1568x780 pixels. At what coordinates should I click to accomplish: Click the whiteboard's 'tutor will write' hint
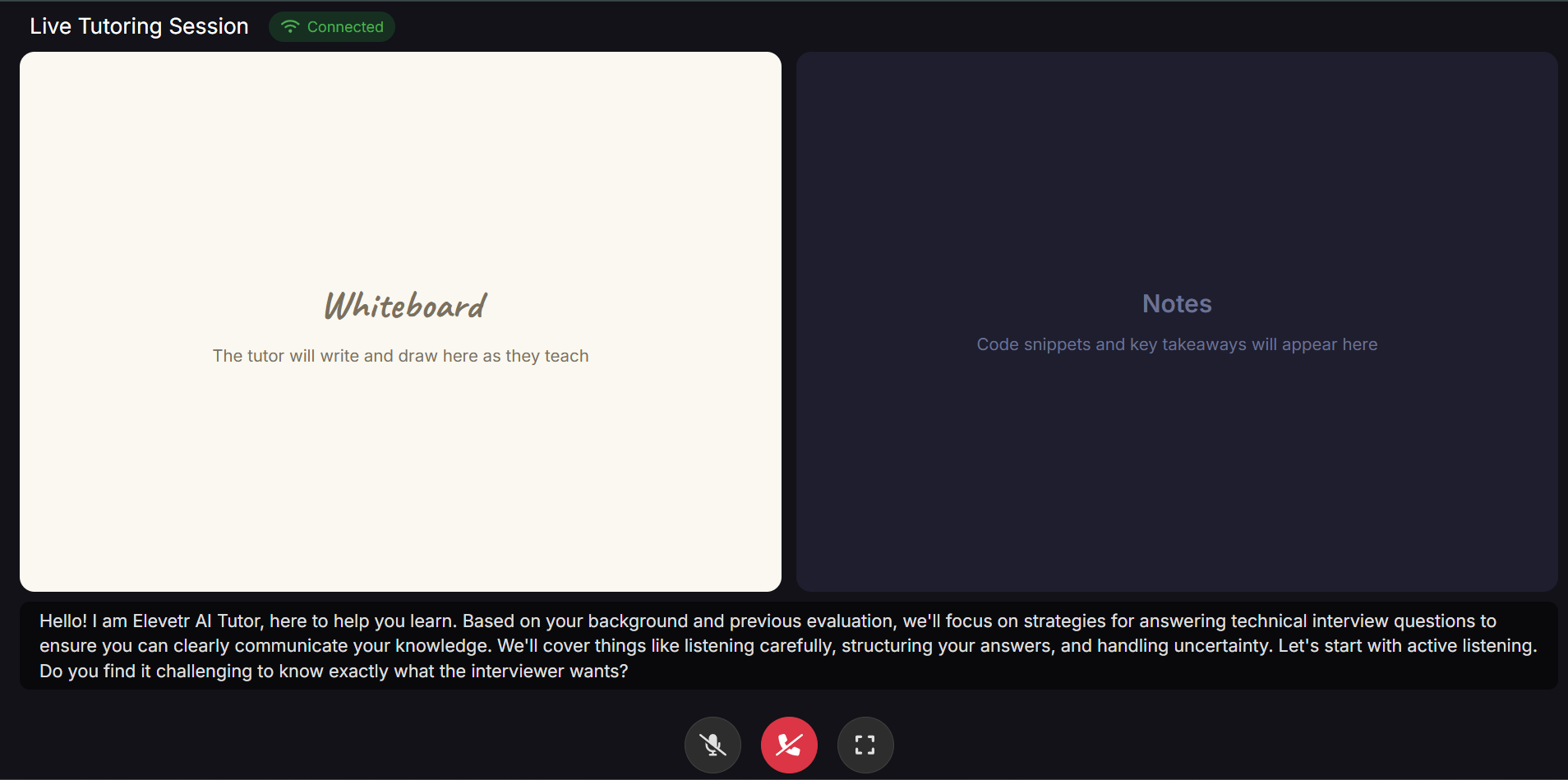pos(400,356)
